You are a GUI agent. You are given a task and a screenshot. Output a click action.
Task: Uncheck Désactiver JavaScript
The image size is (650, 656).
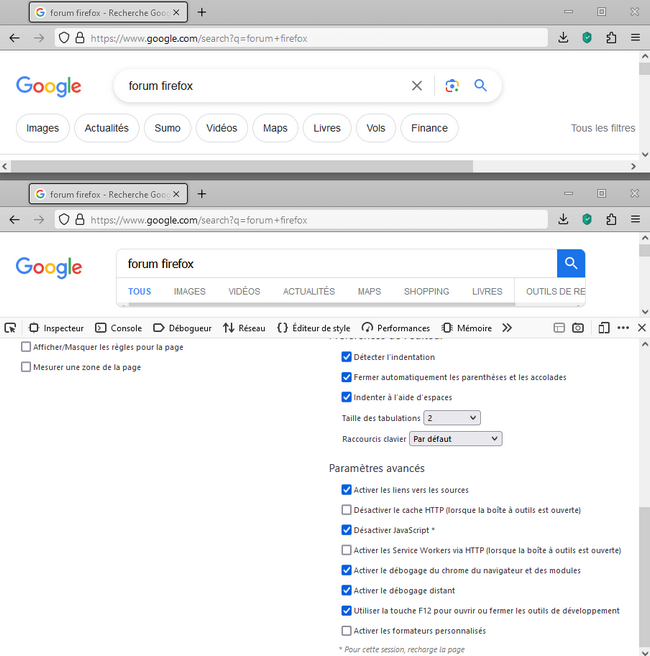coord(346,530)
